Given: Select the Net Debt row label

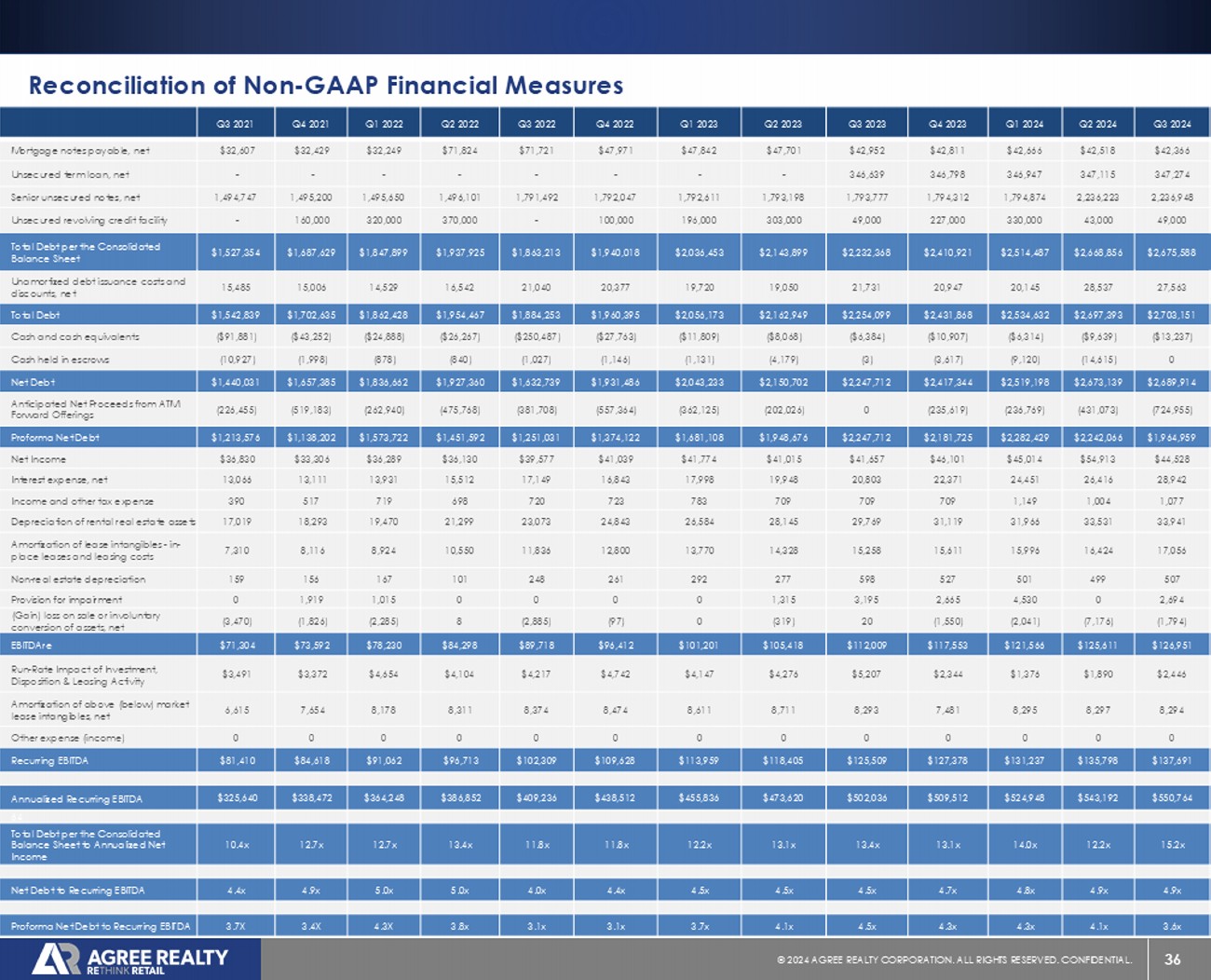Looking at the screenshot, I should tap(33, 382).
